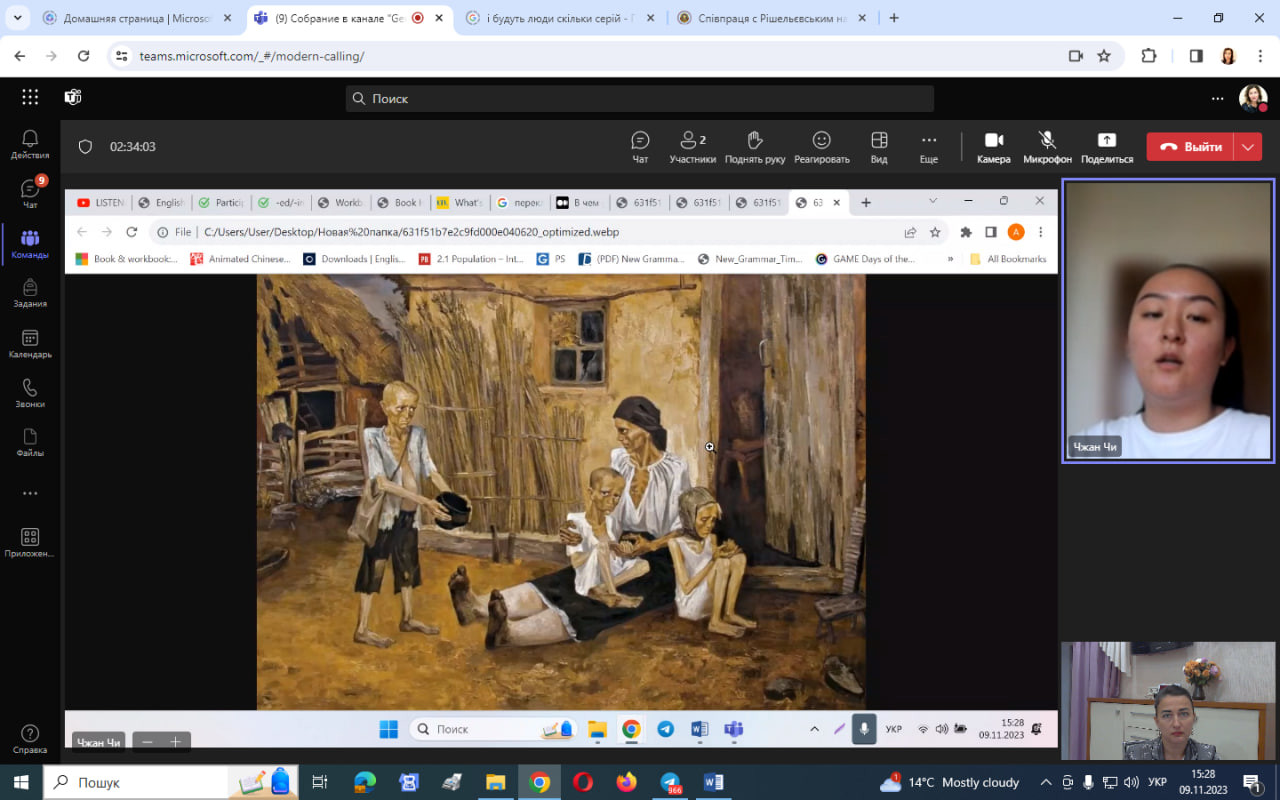The image size is (1280, 800).
Task: Show the Участники participants list
Action: 693,147
